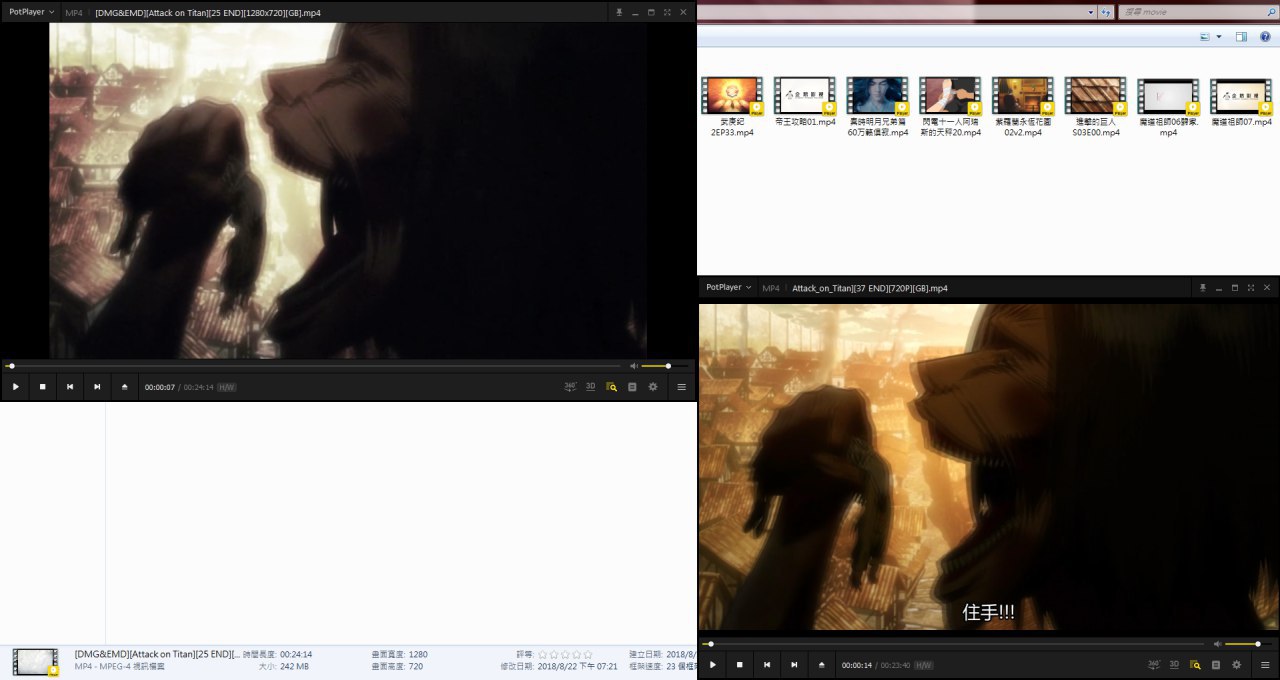Mute audio in the 37 END player
Viewport: 1280px width, 680px height.
click(1217, 644)
